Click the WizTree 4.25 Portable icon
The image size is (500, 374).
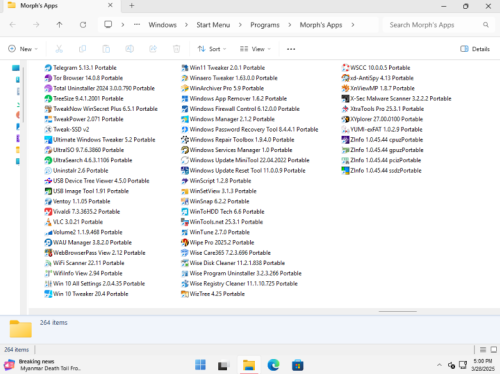click(x=185, y=294)
